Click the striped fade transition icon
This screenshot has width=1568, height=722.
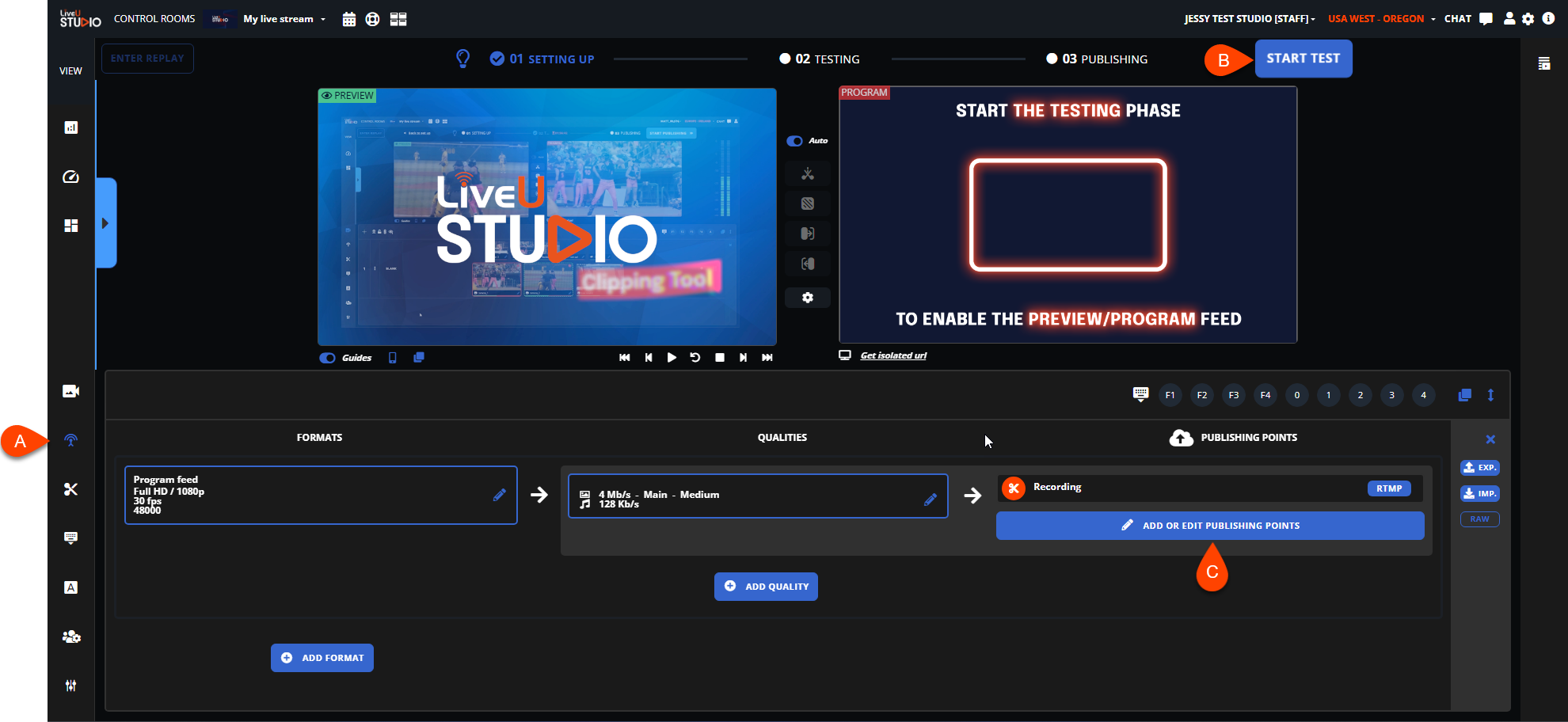808,203
